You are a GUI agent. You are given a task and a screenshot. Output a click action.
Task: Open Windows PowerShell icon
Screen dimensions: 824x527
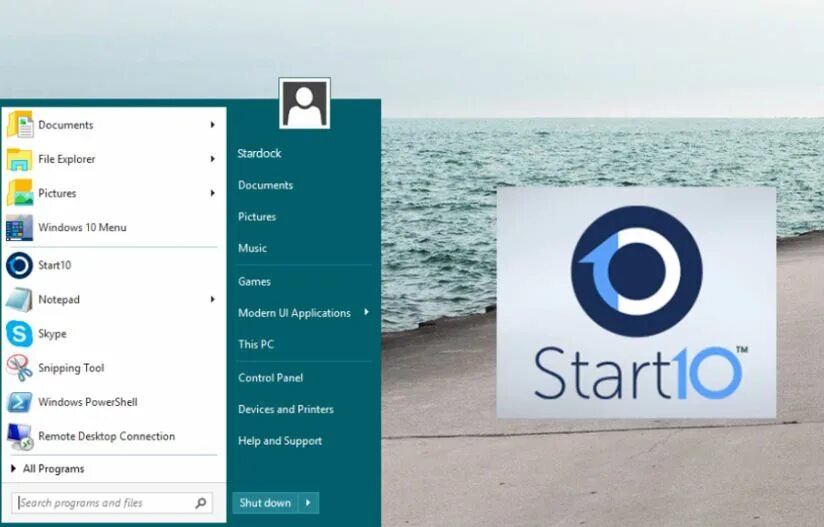coord(19,402)
